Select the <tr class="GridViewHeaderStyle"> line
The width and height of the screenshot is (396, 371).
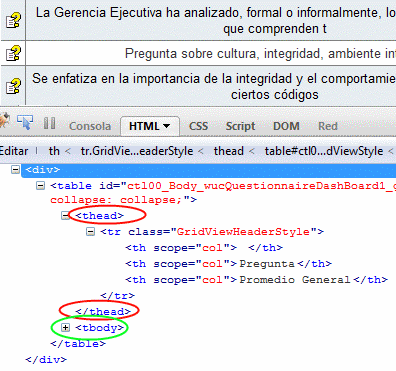point(212,232)
